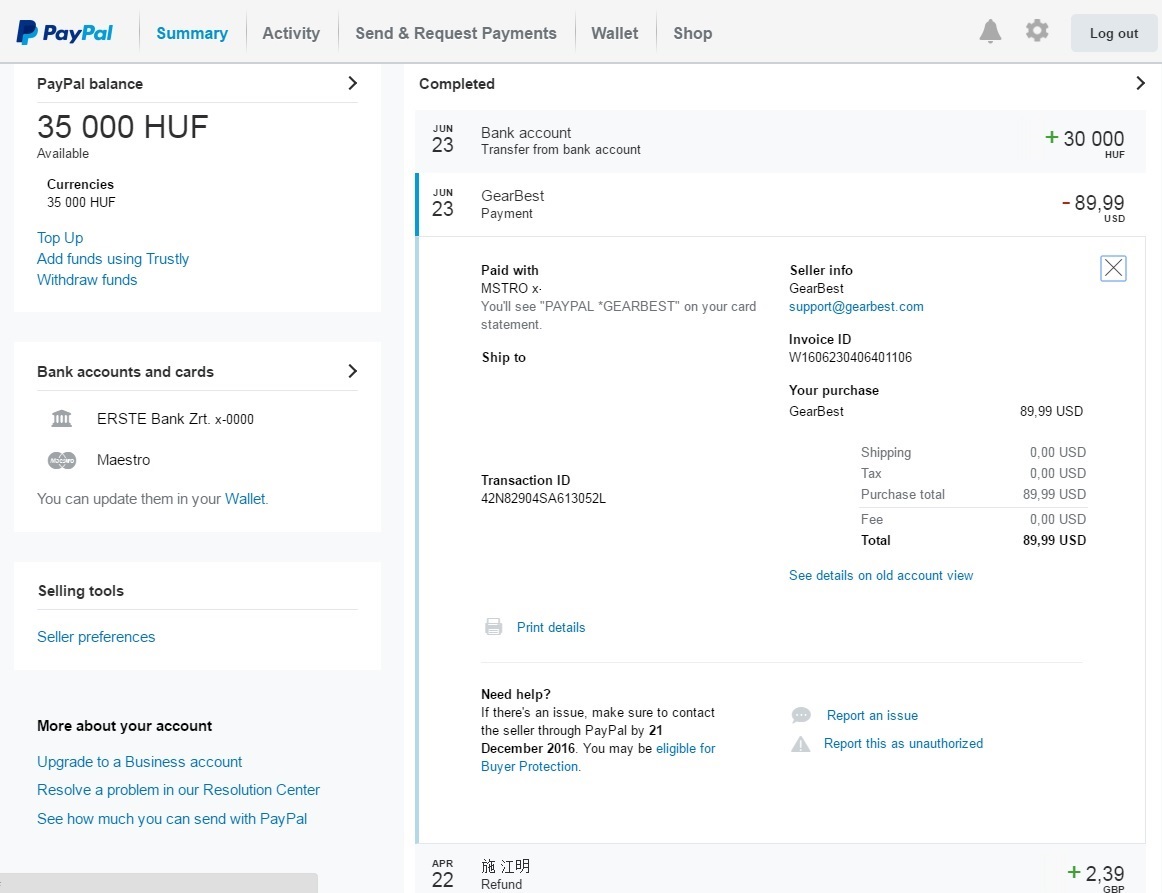This screenshot has height=893, width=1162.
Task: Open the Shop tab
Action: click(693, 33)
